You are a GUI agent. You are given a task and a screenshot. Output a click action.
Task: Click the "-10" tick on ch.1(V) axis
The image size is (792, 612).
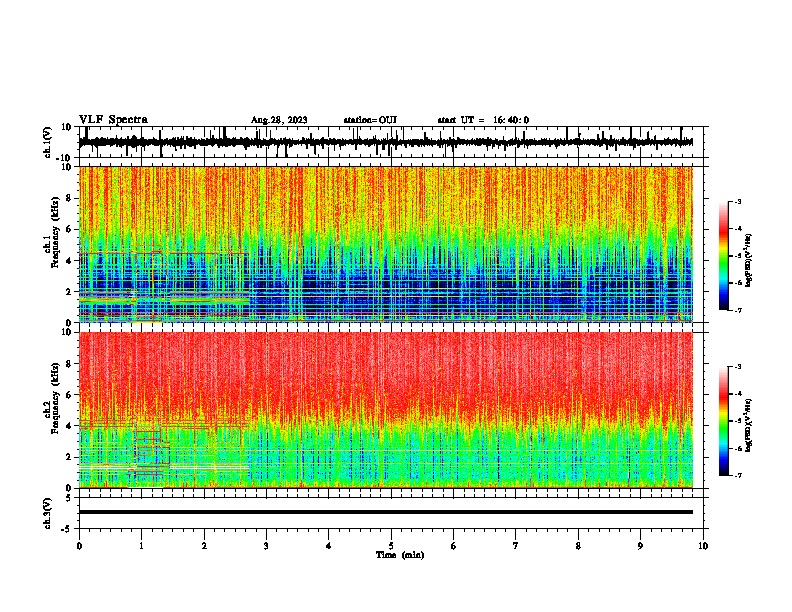click(x=65, y=158)
